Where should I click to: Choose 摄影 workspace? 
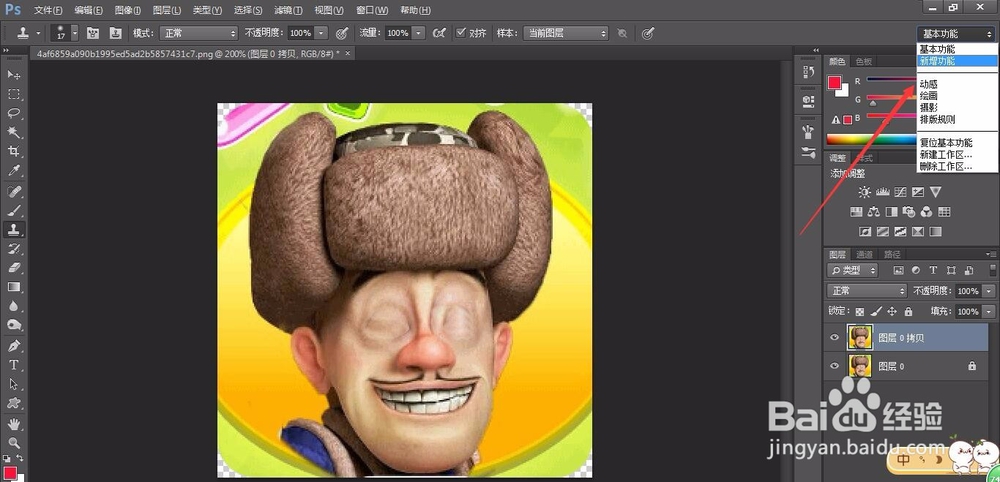pos(929,107)
